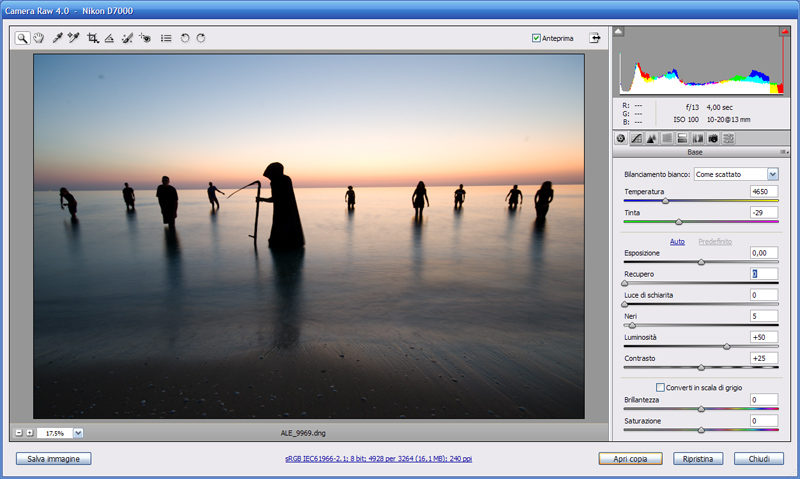The image size is (800, 479).
Task: Click the Saturazione value field
Action: [764, 421]
